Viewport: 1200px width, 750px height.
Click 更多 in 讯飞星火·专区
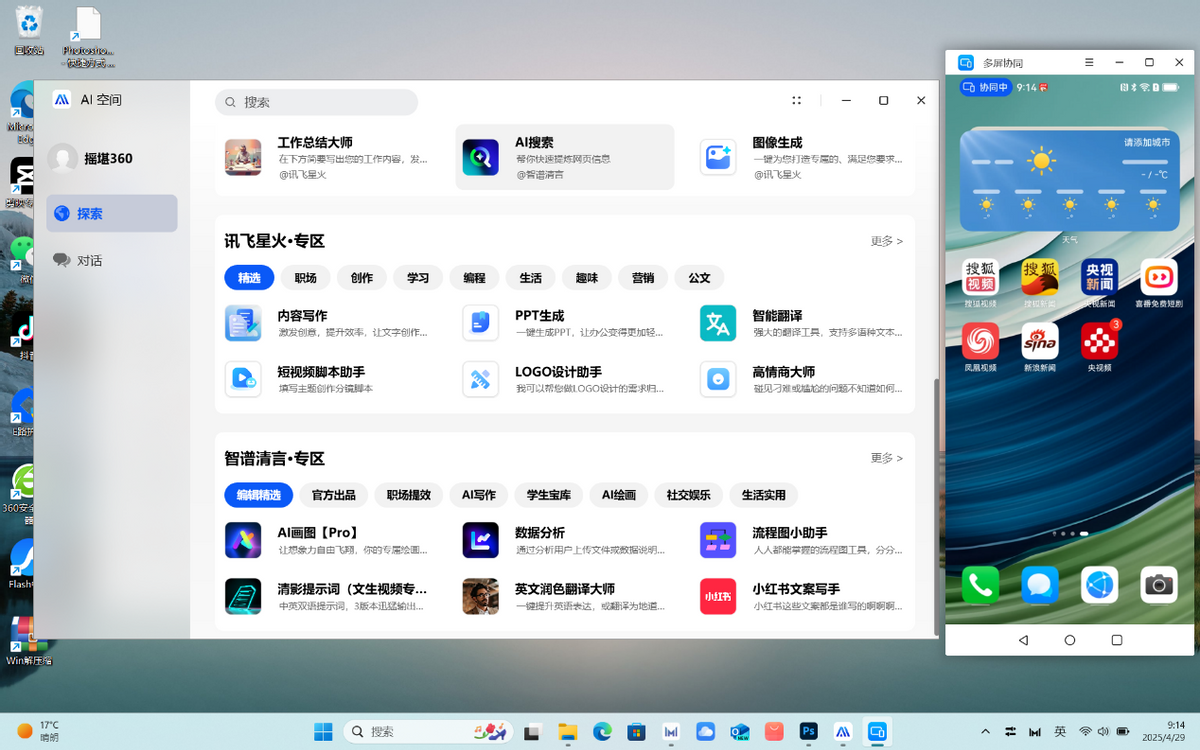(887, 241)
